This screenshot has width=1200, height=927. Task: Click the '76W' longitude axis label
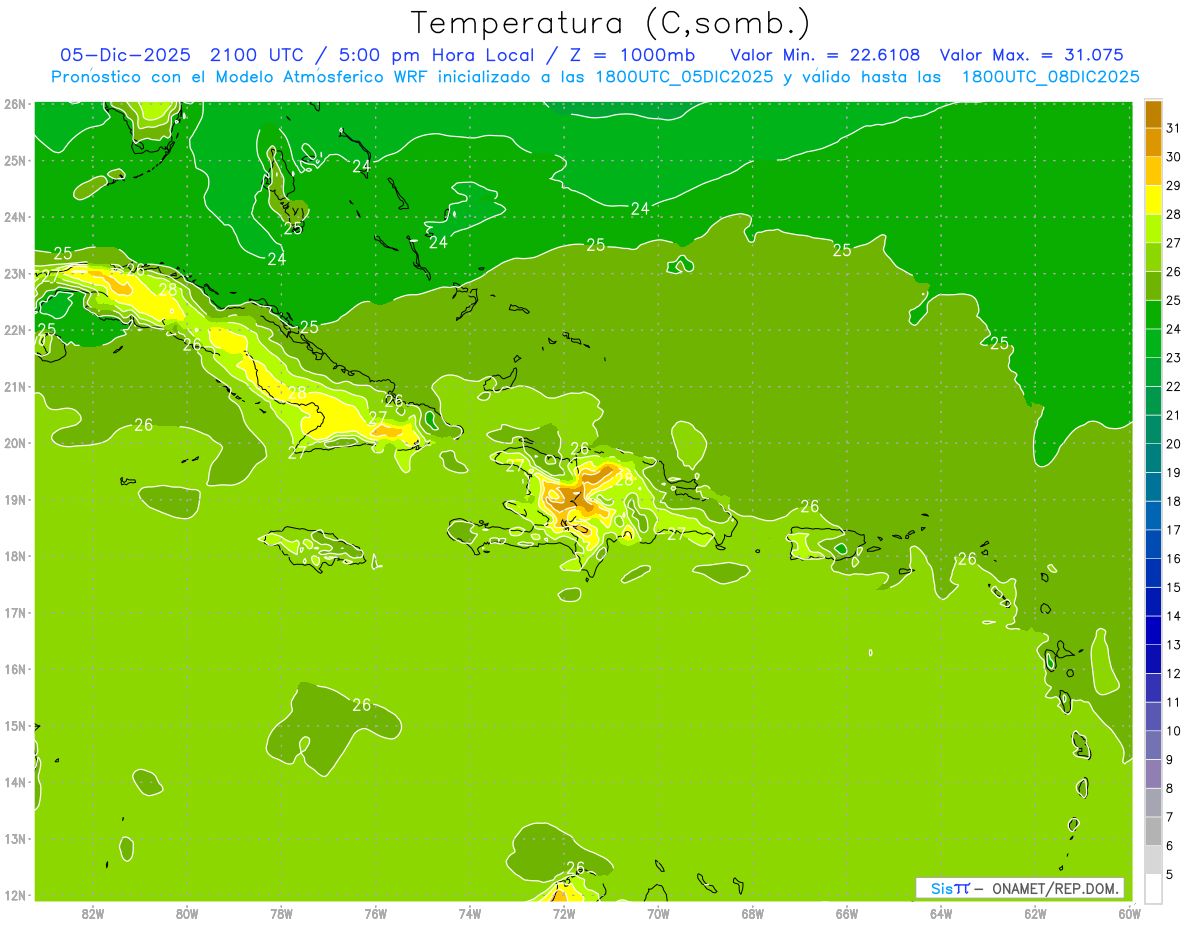(x=375, y=913)
